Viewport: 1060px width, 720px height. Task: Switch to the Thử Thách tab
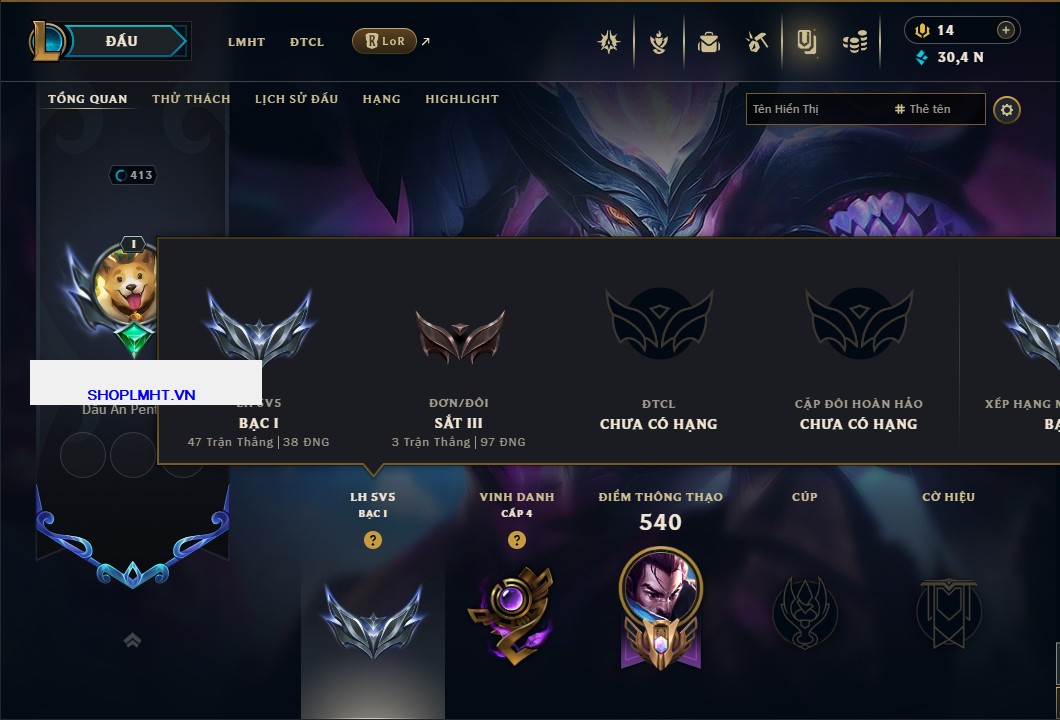point(191,99)
